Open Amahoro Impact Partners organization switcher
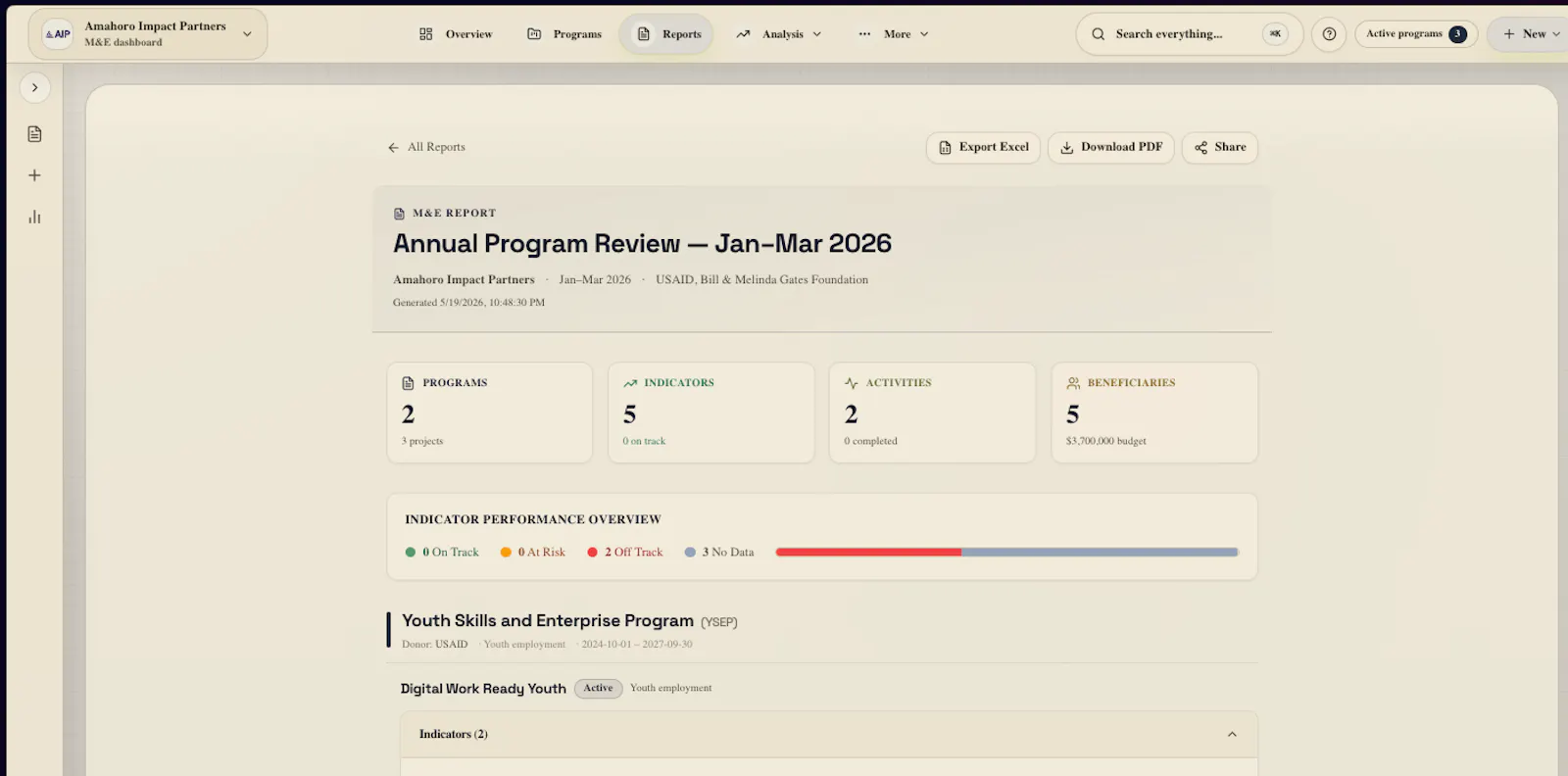 click(148, 34)
